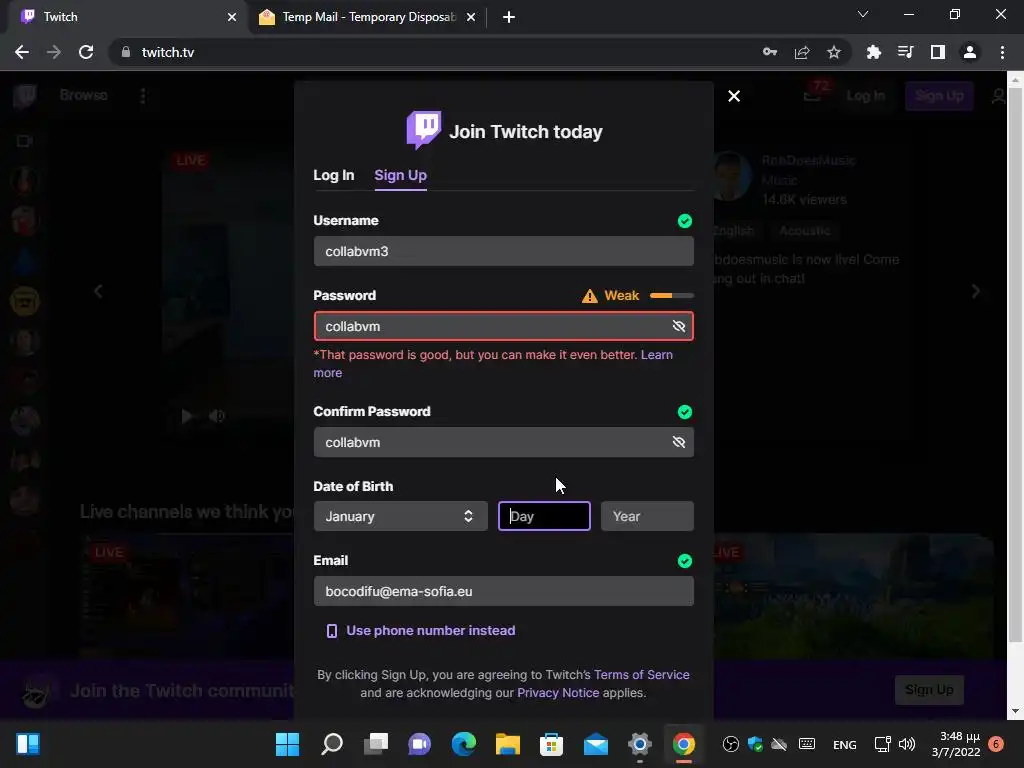The height and width of the screenshot is (768, 1024).
Task: Switch to the Twitch browser tab
Action: 124,17
